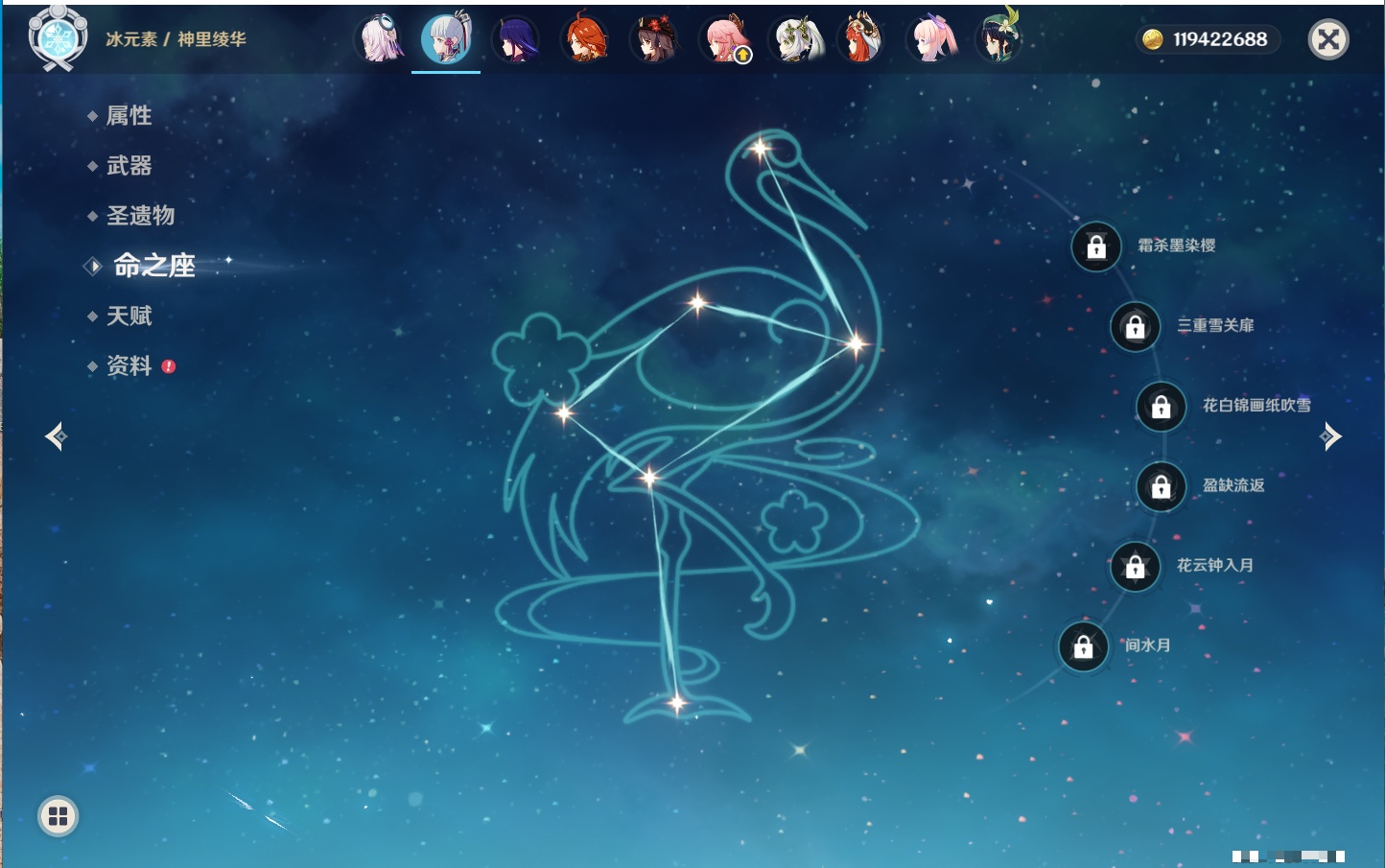Open the 三重雪关扉 constellation label
This screenshot has height=868, width=1385.
(1216, 325)
